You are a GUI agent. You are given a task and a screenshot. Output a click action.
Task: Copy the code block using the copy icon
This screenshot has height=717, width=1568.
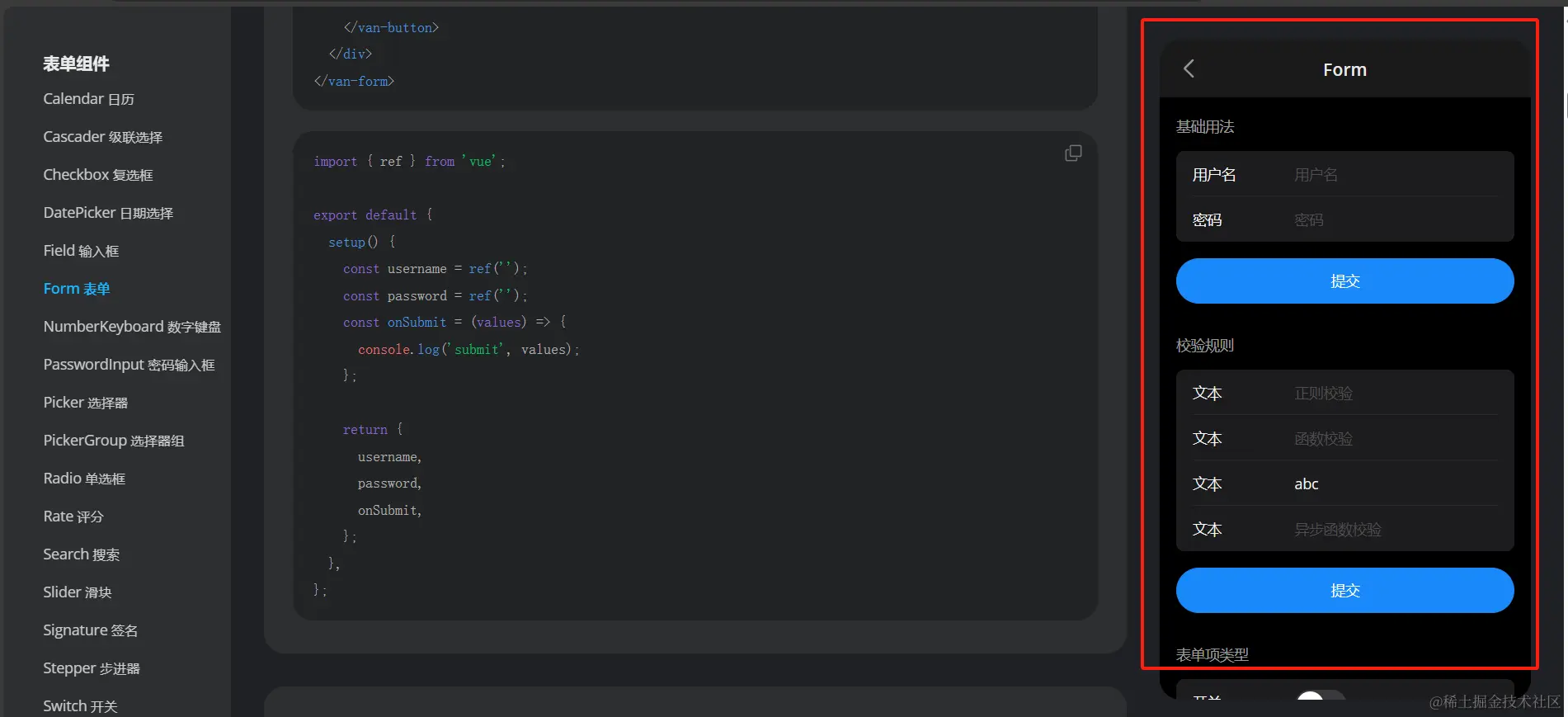coord(1073,153)
